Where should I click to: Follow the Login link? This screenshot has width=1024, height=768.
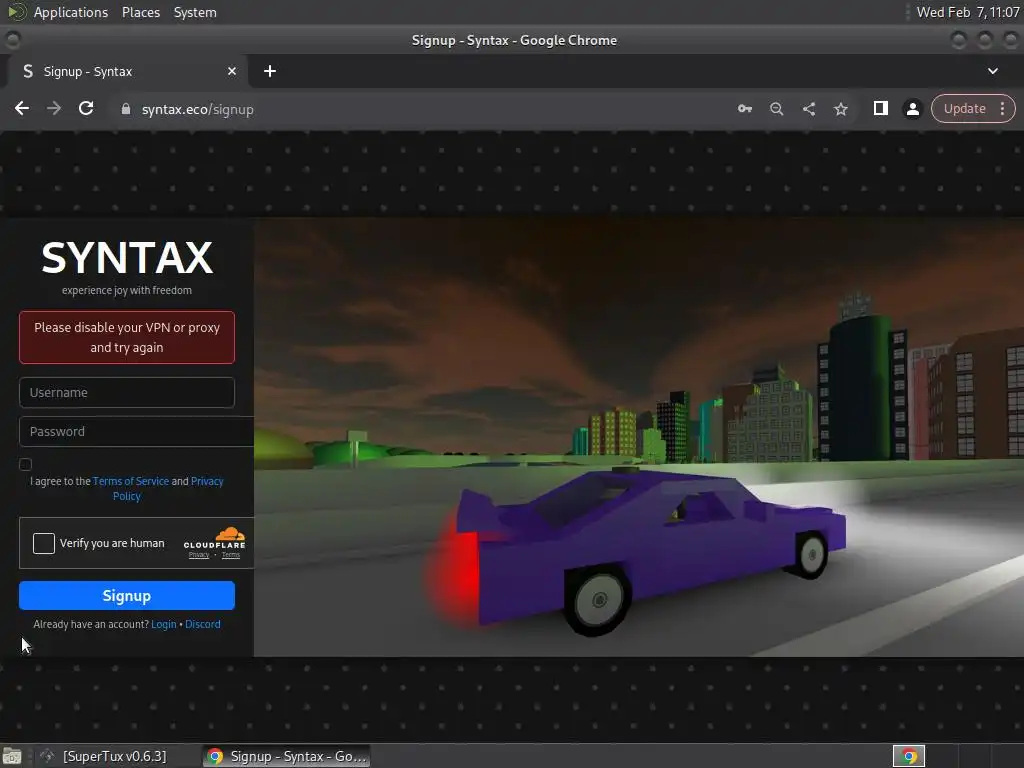[163, 624]
